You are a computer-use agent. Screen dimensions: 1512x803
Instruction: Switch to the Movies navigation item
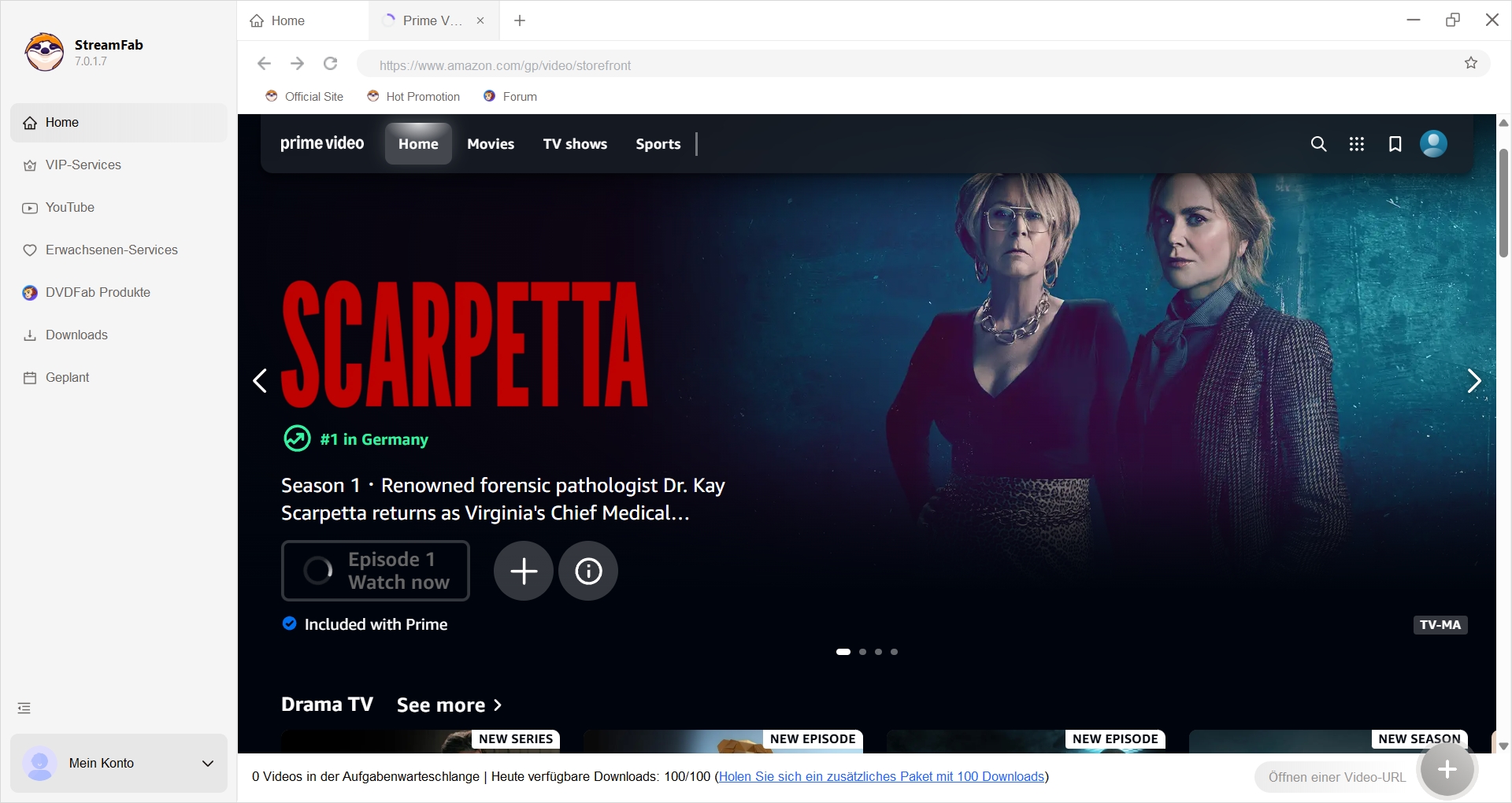(x=490, y=144)
